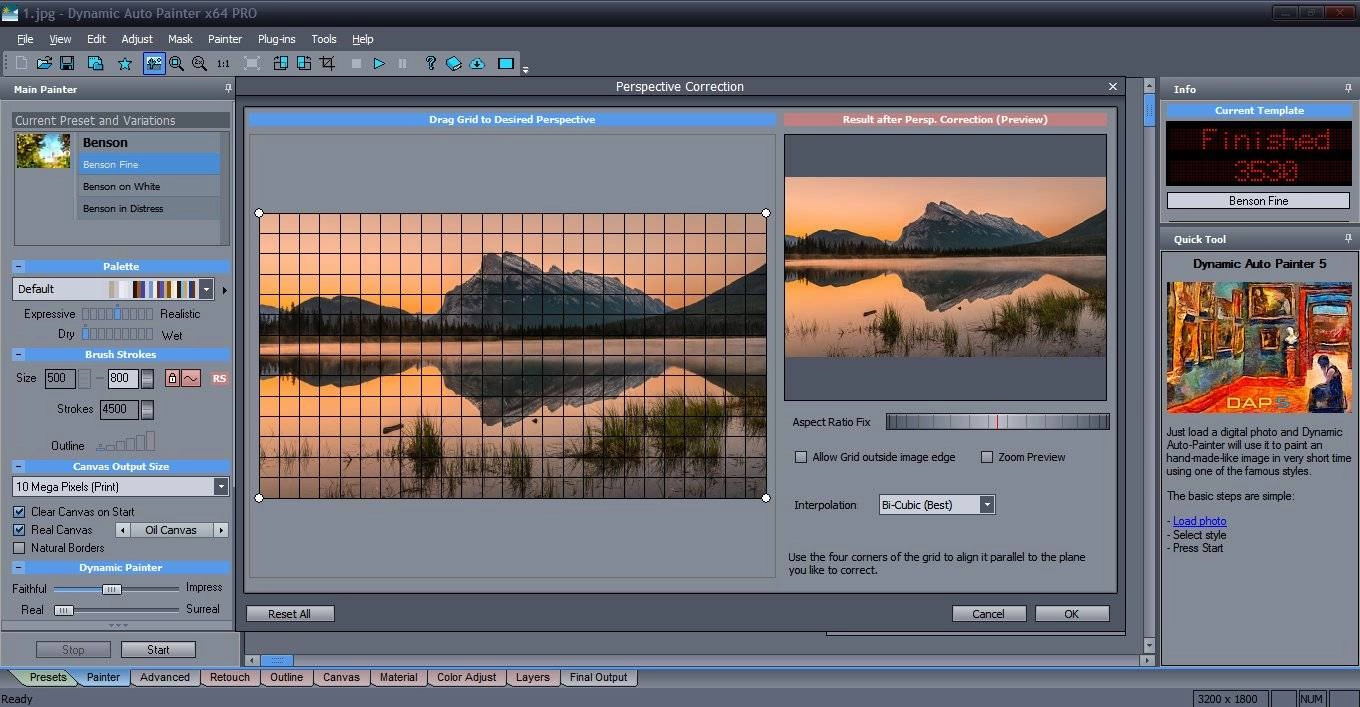
Task: Open help via the question mark icon
Action: click(x=431, y=63)
